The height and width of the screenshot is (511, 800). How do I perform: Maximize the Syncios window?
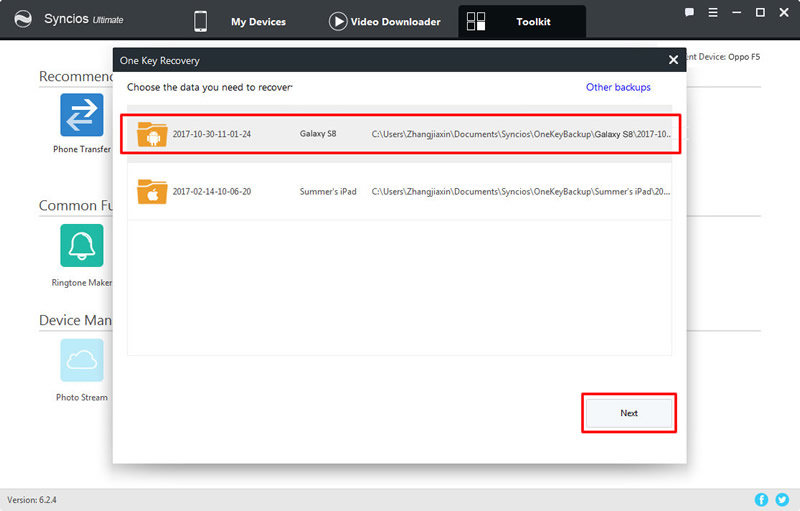click(x=760, y=13)
